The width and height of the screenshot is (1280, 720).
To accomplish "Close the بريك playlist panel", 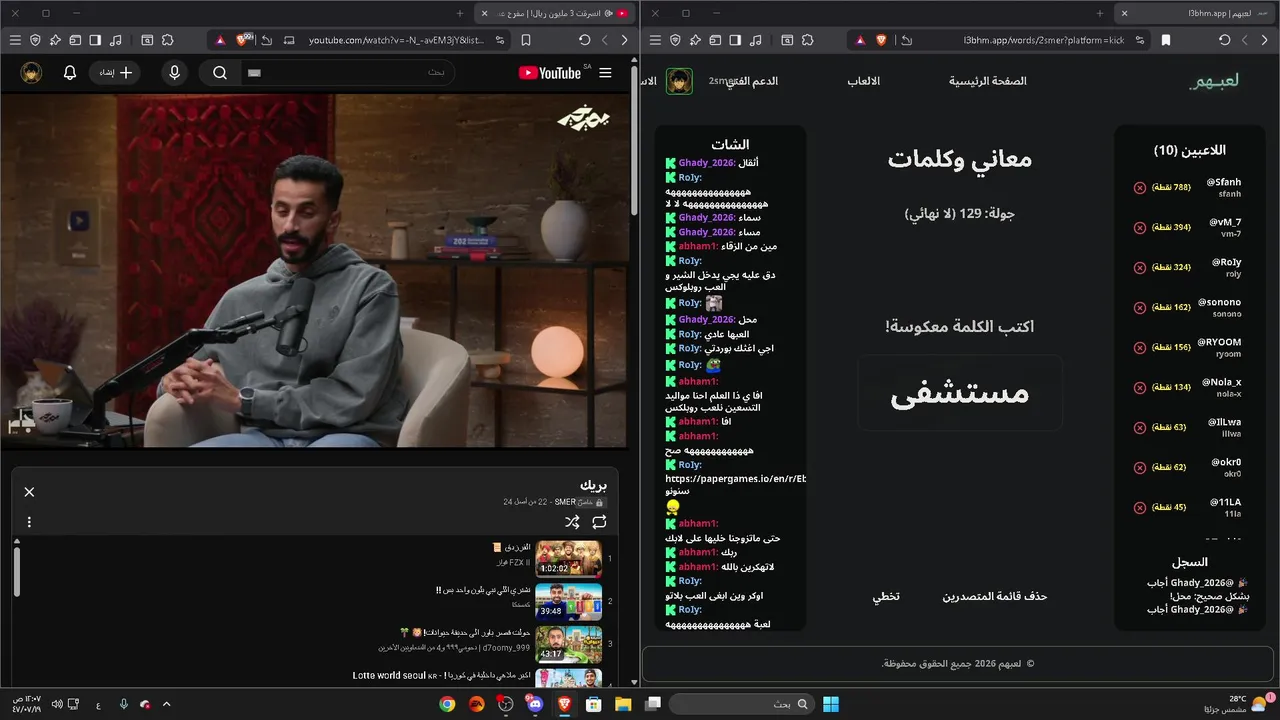I will coord(29,491).
